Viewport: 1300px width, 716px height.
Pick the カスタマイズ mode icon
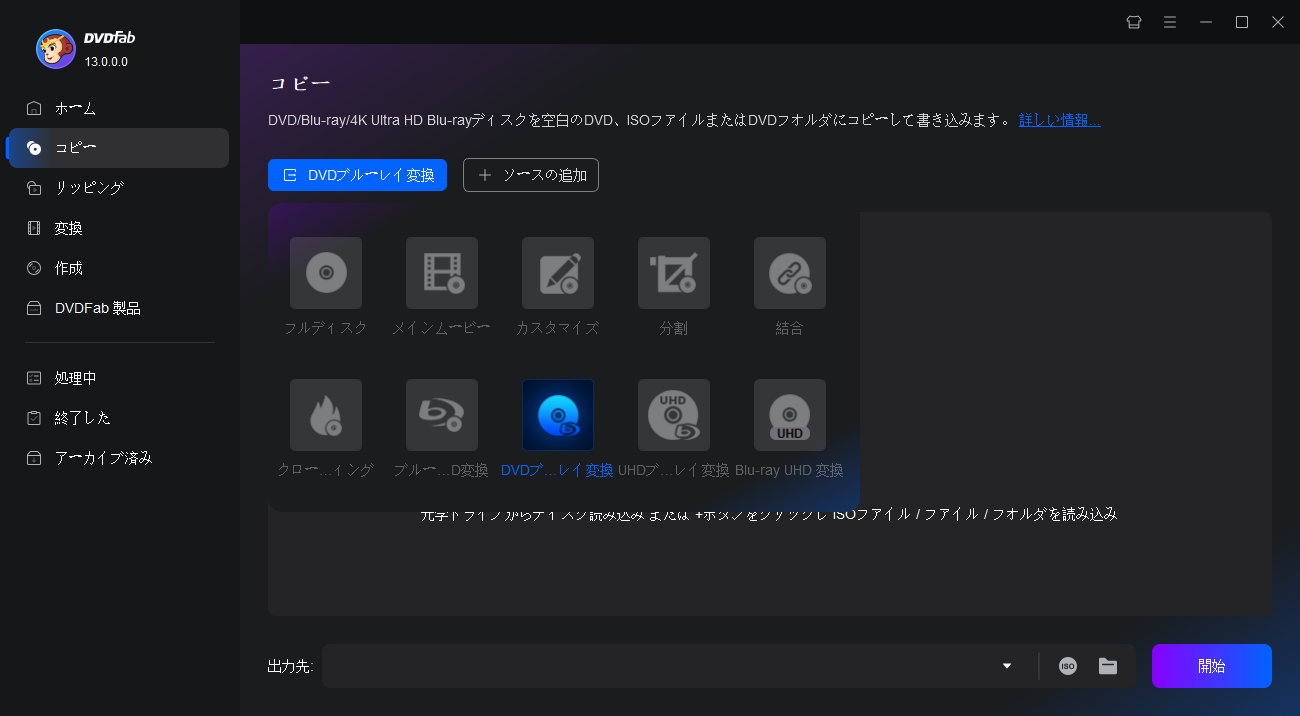coord(558,273)
